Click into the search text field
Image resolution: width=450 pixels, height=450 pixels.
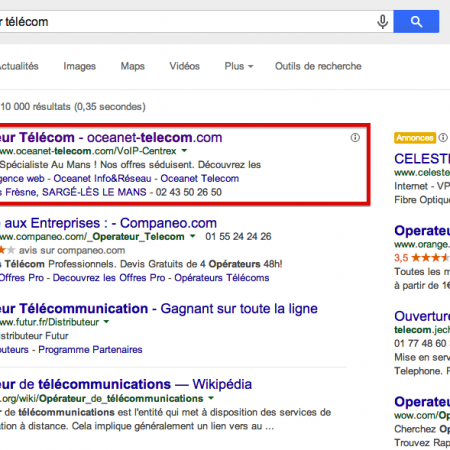(187, 22)
